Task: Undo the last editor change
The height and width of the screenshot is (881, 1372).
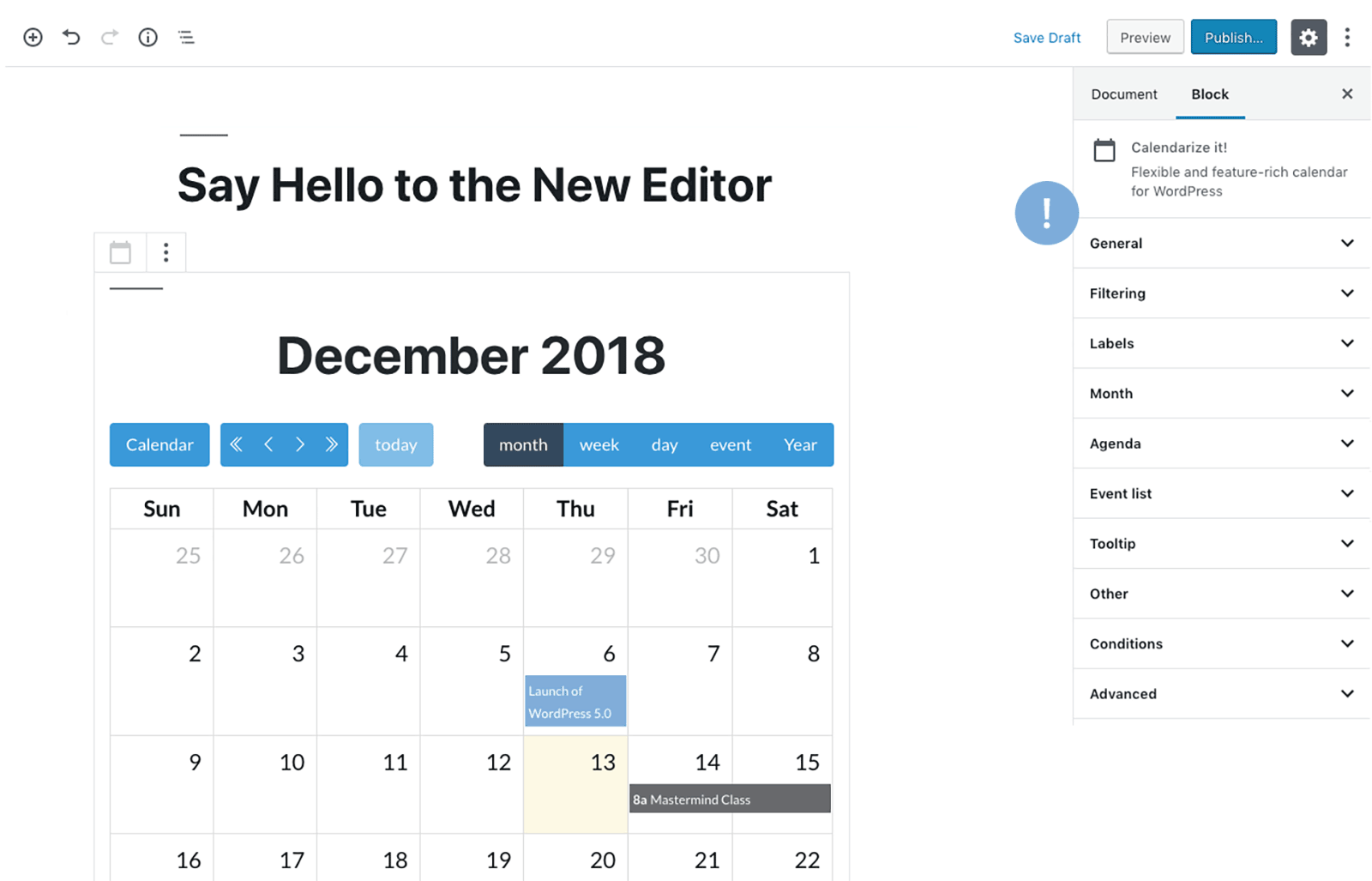Action: tap(71, 37)
